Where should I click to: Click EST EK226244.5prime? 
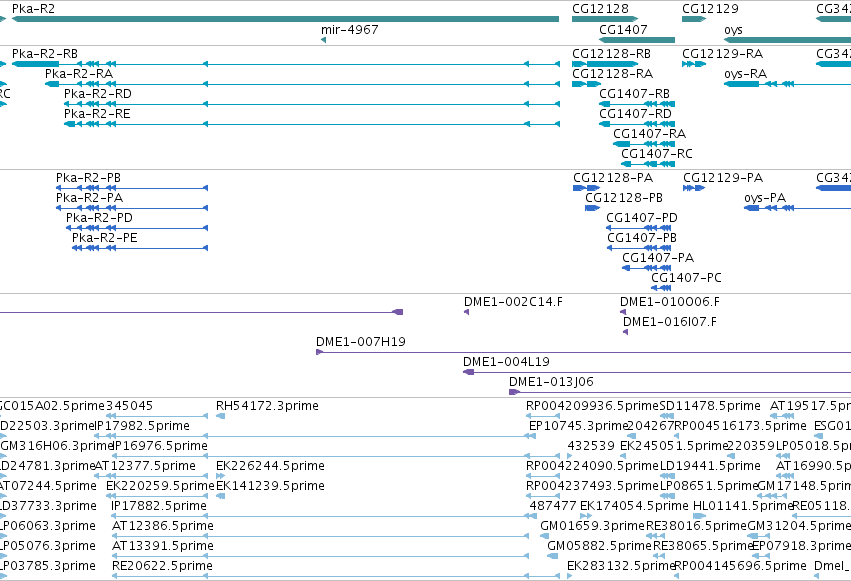270,467
